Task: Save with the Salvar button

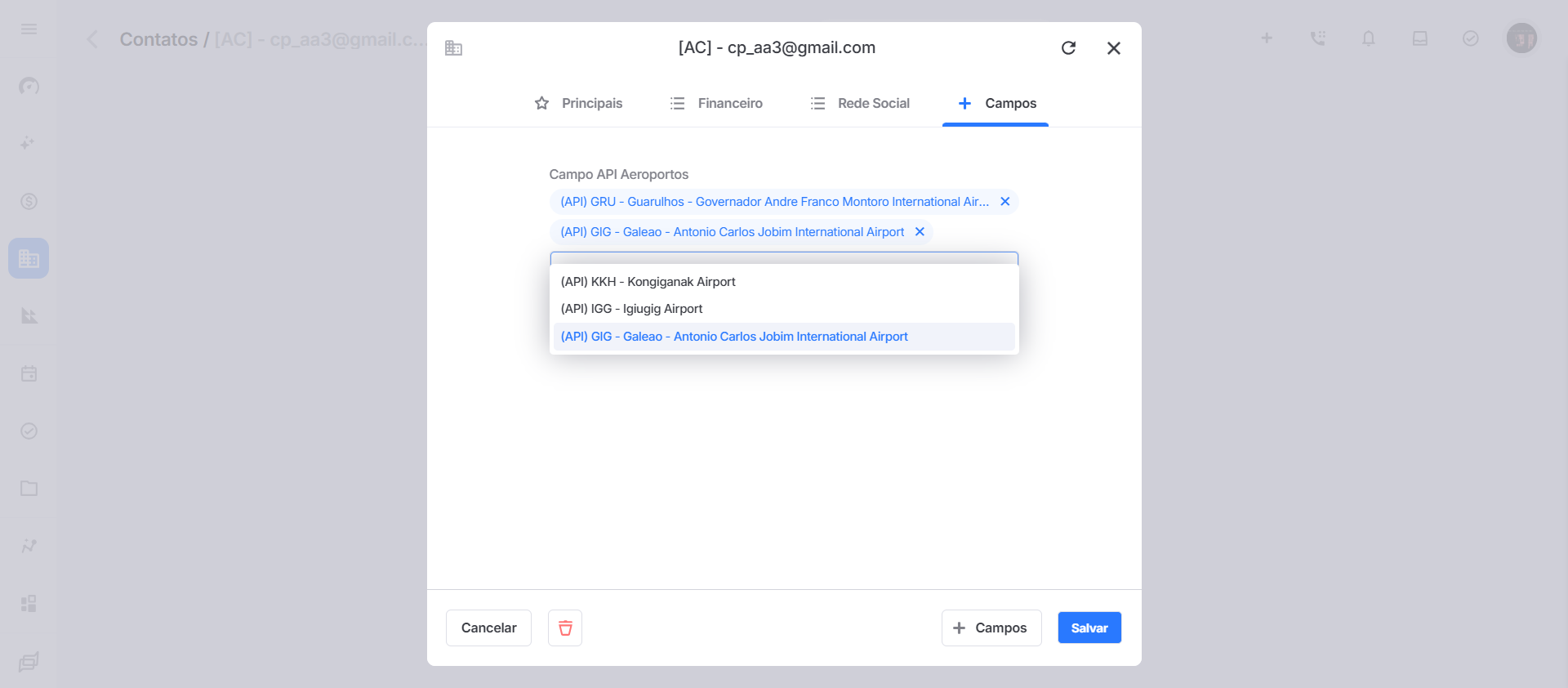Action: [1089, 628]
